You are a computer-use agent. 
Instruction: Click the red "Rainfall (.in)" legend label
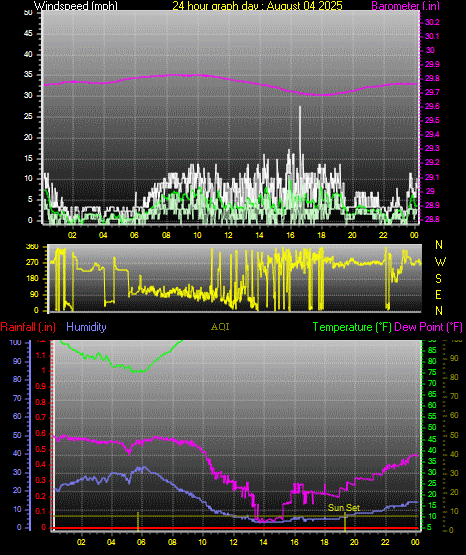[x=28, y=327]
